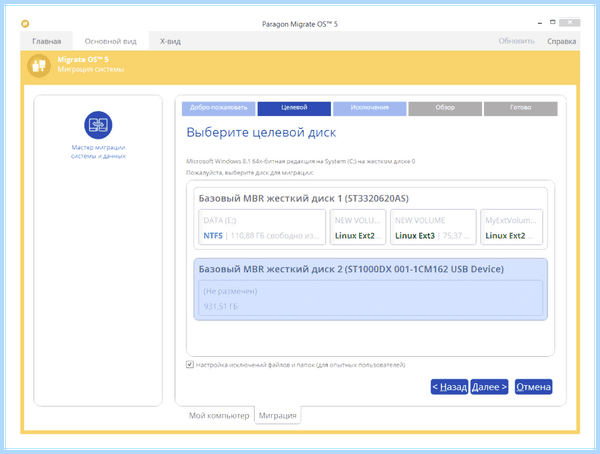Close the Paragon Migrate OS window
This screenshot has width=600, height=454.
[x=569, y=23]
